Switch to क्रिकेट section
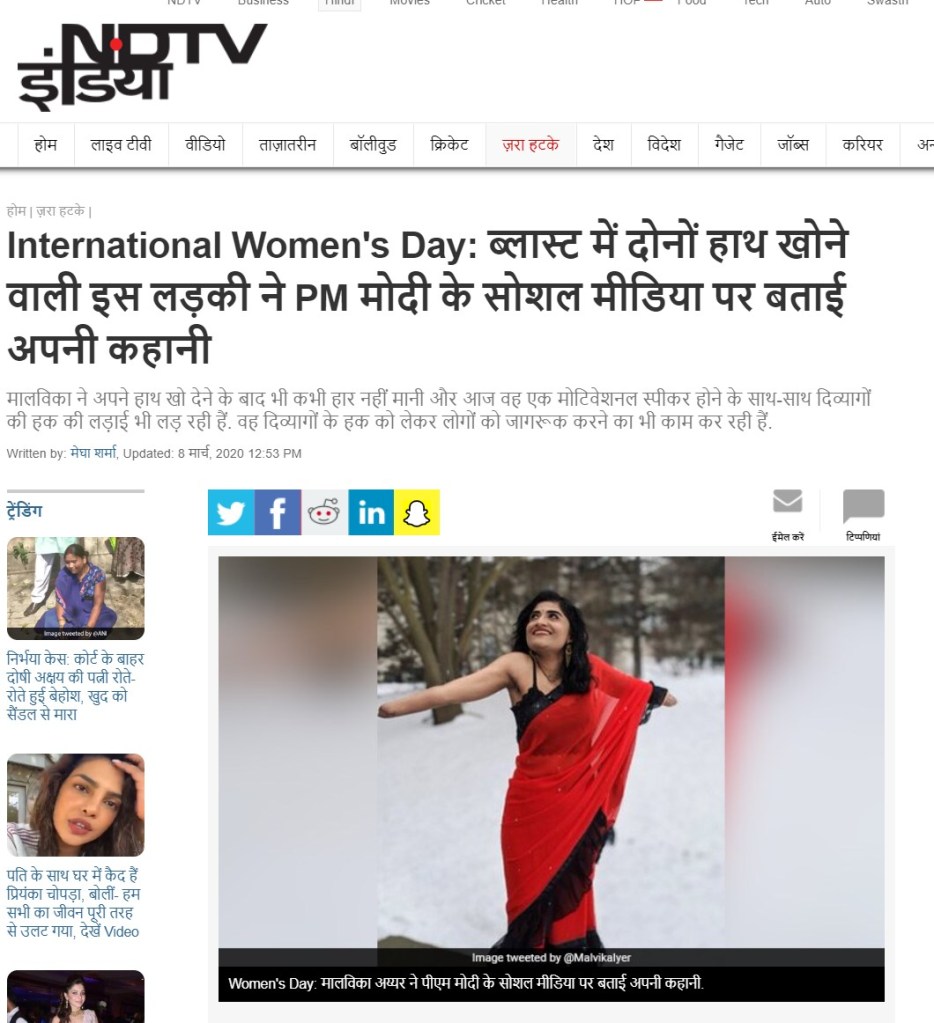 [x=449, y=144]
